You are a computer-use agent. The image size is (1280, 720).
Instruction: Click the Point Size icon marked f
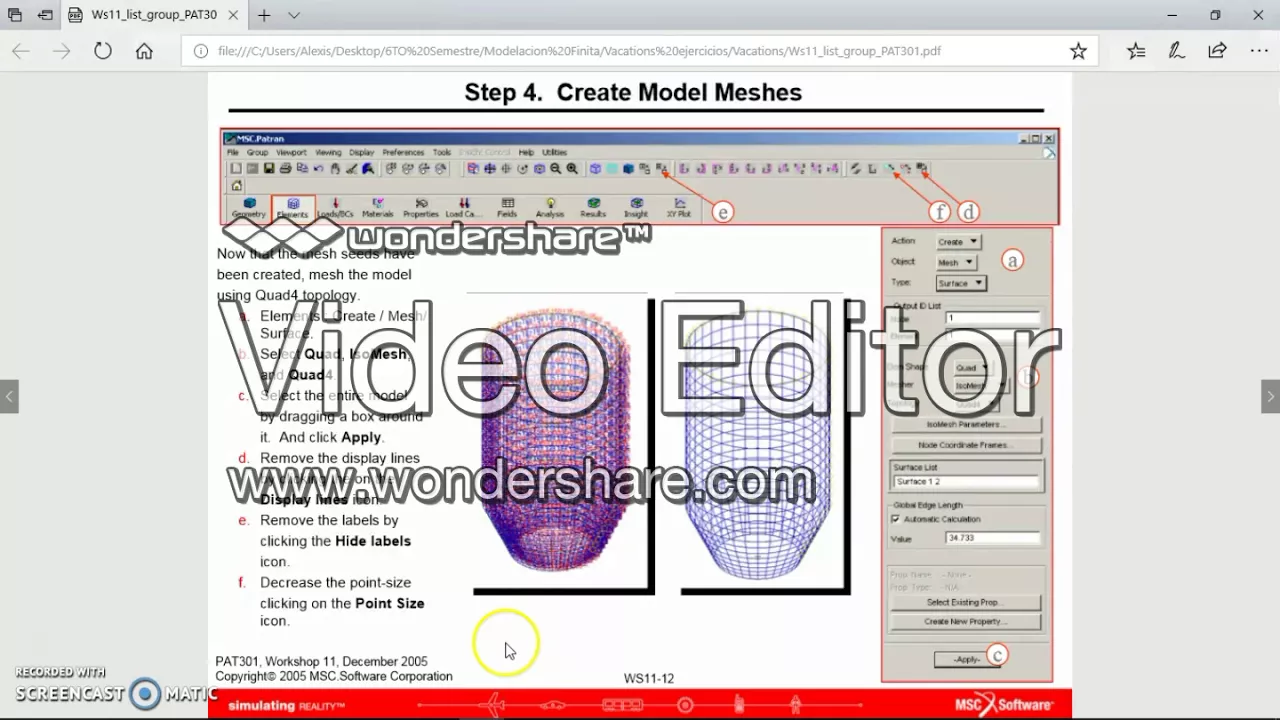[x=889, y=168]
